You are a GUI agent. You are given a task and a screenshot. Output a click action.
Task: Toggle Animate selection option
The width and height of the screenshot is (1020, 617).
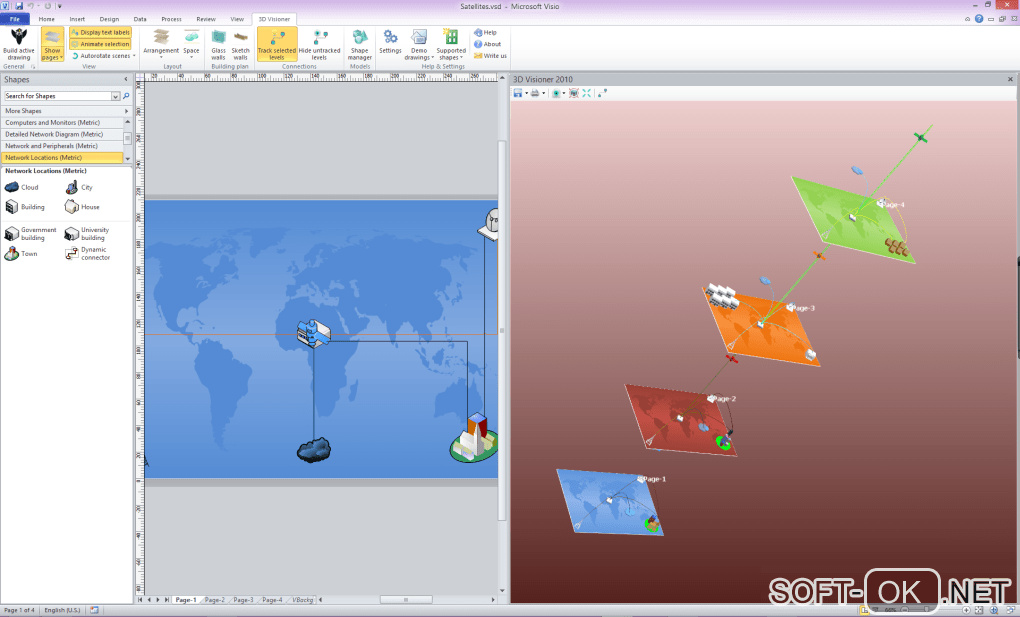100,44
